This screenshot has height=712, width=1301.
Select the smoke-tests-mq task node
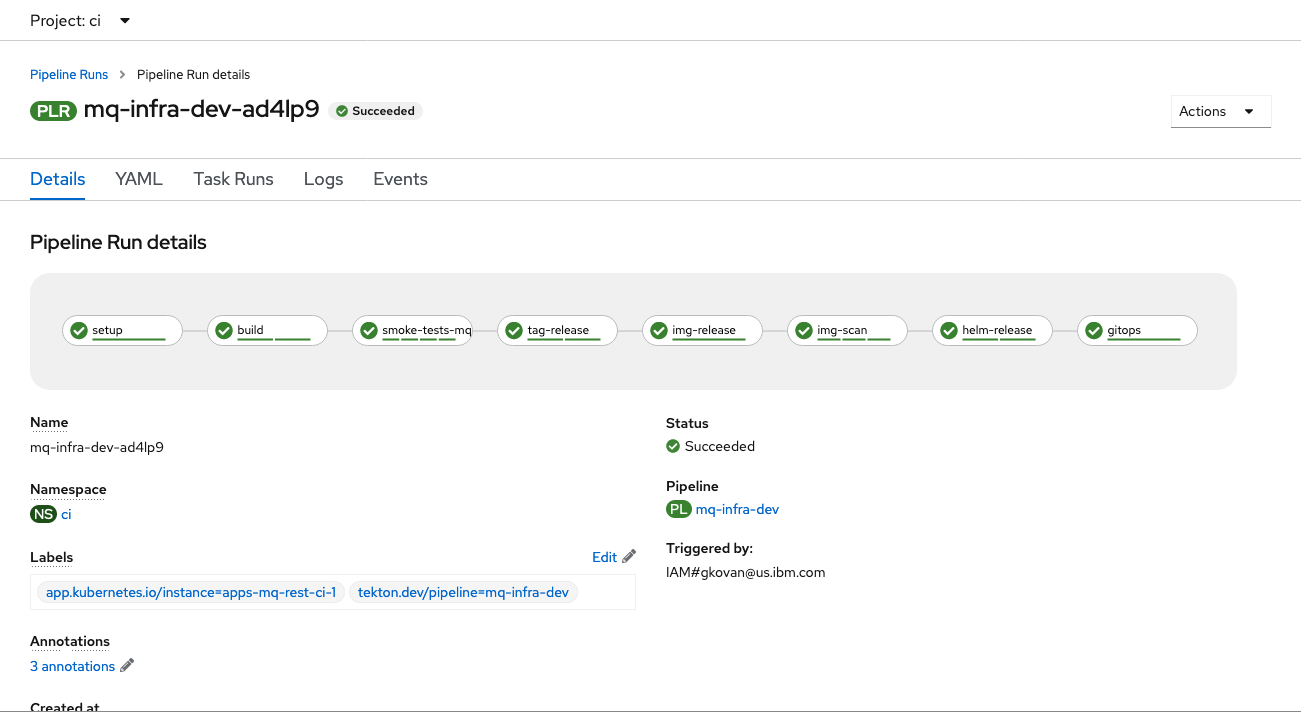point(412,331)
